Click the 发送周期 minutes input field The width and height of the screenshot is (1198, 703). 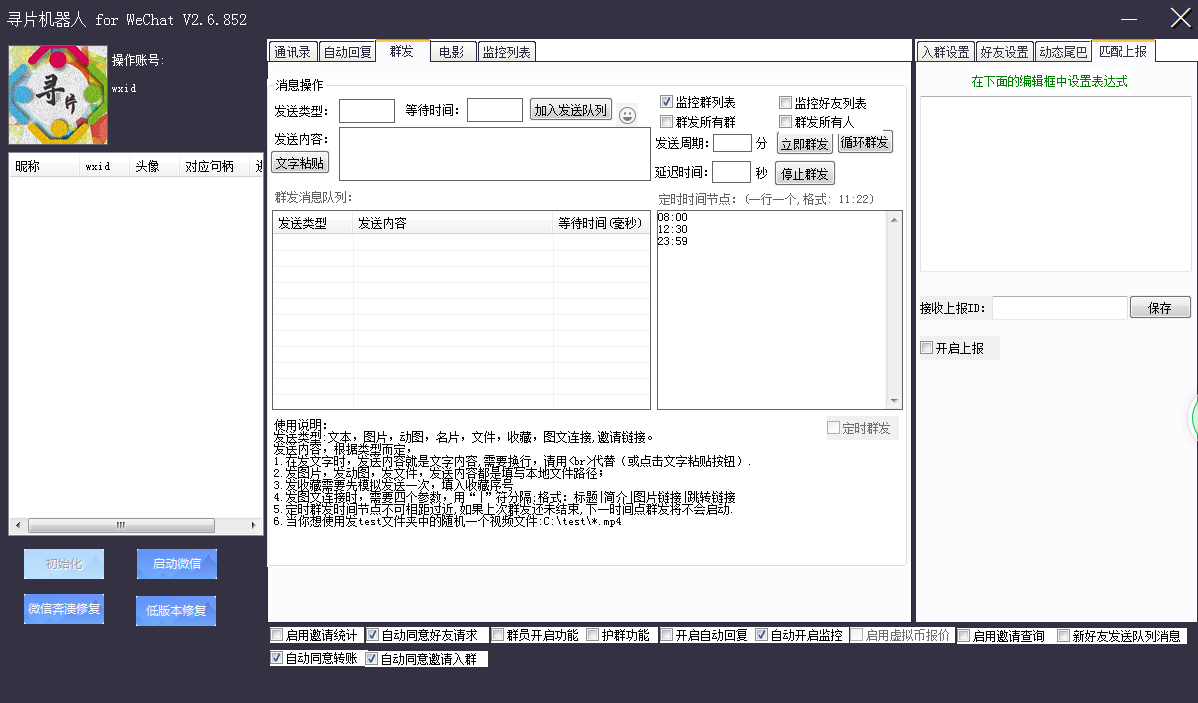[732, 143]
